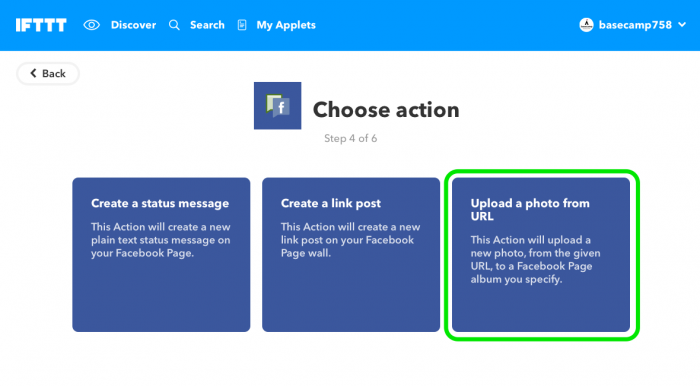Choose the Create a status message action
Viewport: 700px width, 386px height.
coord(161,255)
